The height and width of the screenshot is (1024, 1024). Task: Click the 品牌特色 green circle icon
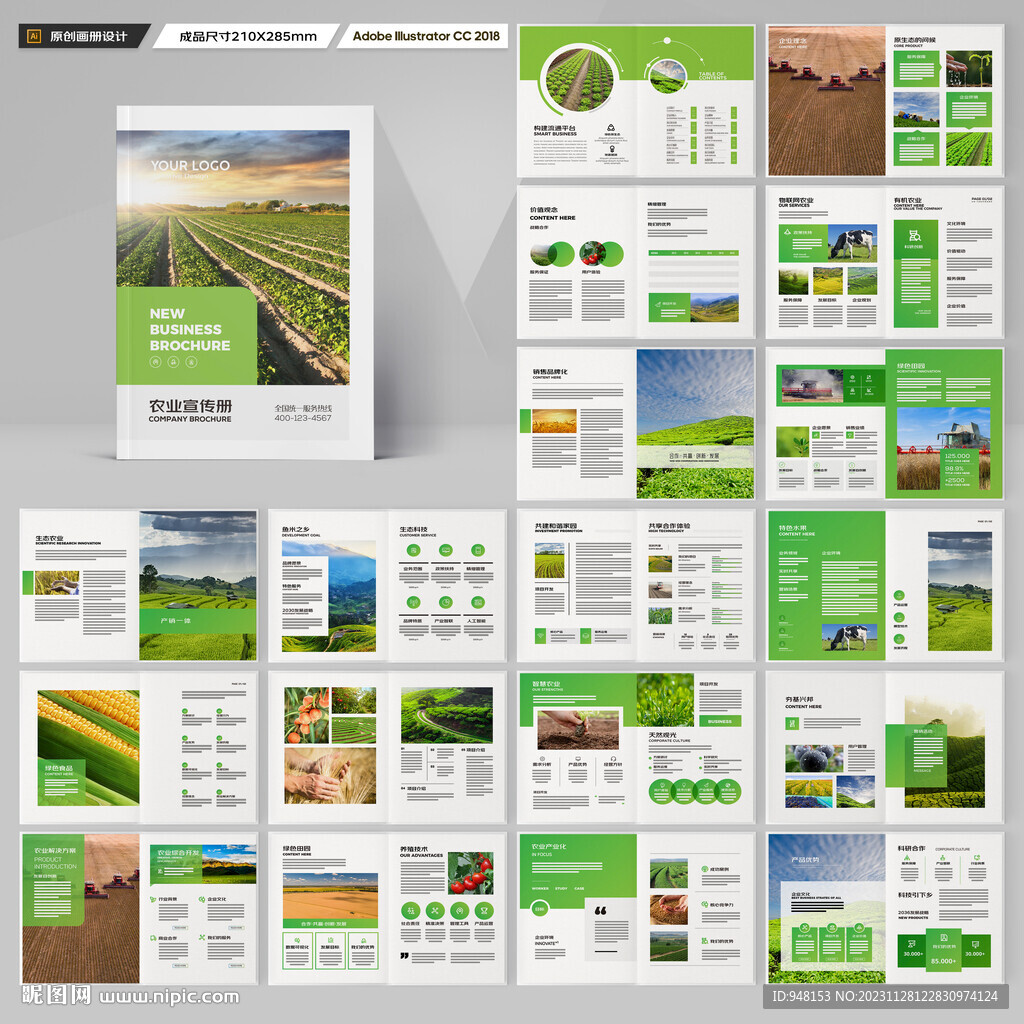pos(413,603)
